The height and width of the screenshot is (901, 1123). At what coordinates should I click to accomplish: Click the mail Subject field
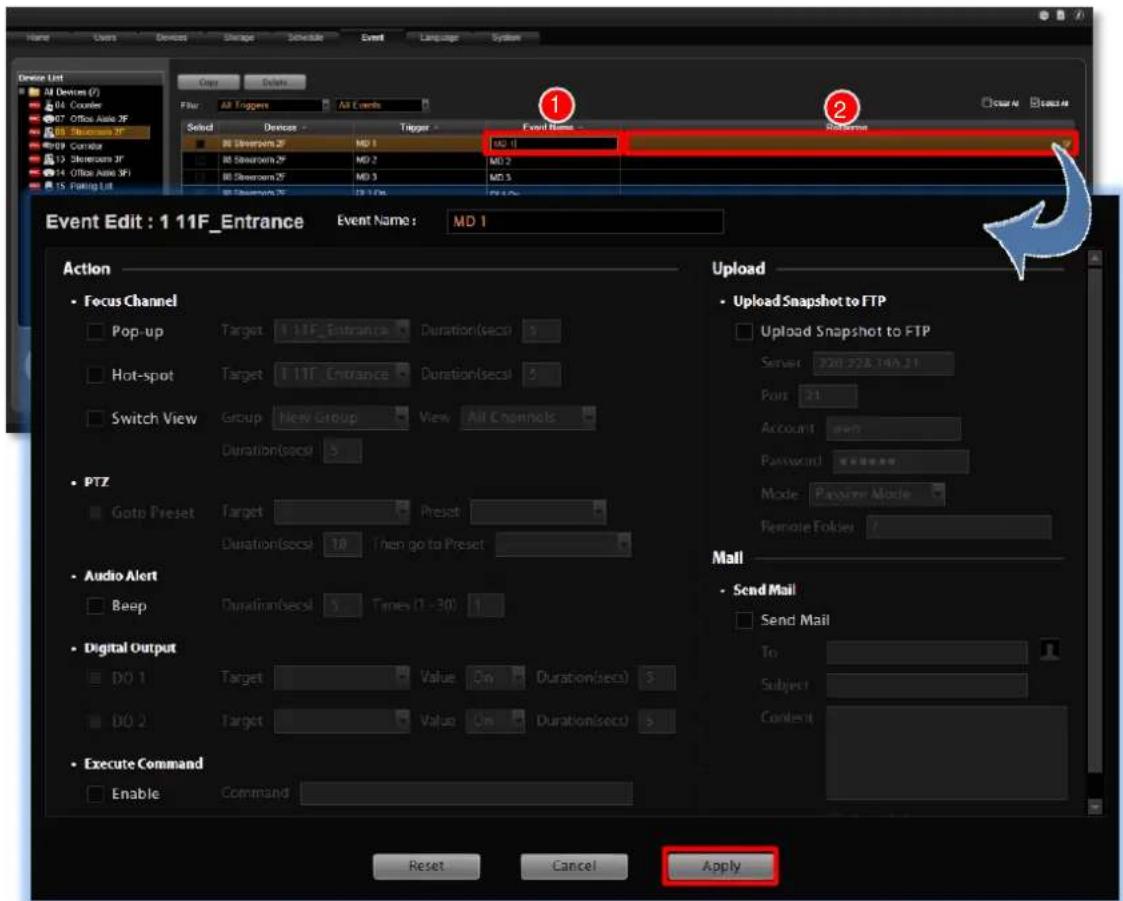point(927,685)
